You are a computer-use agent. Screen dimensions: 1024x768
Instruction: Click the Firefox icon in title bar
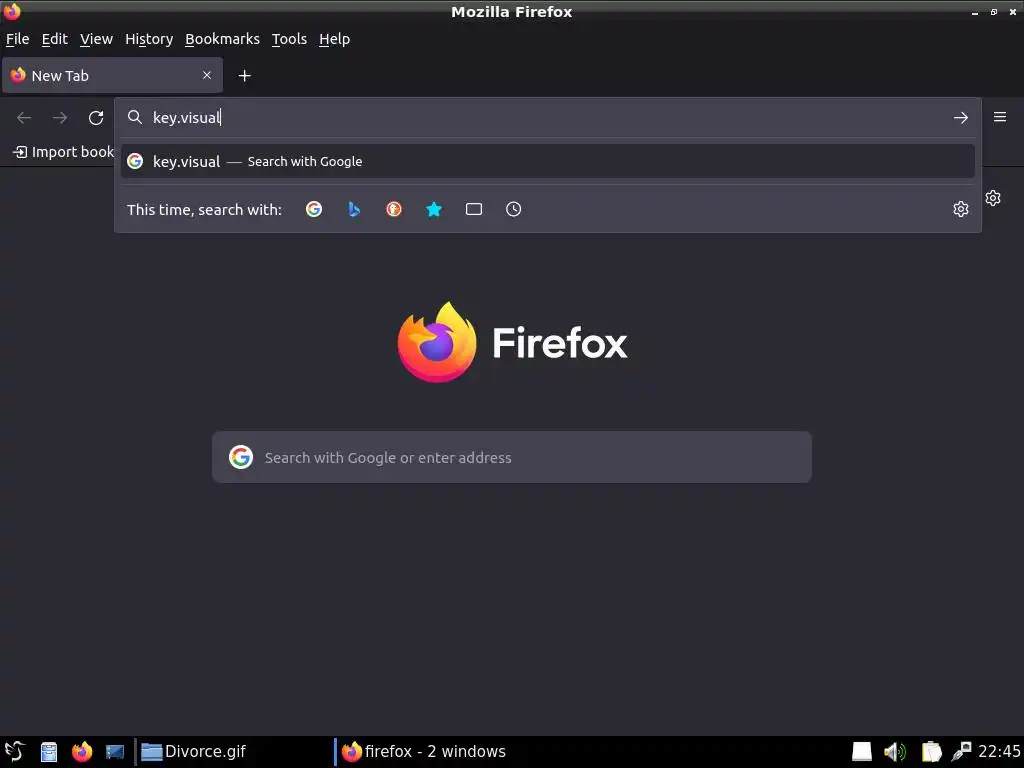point(12,11)
